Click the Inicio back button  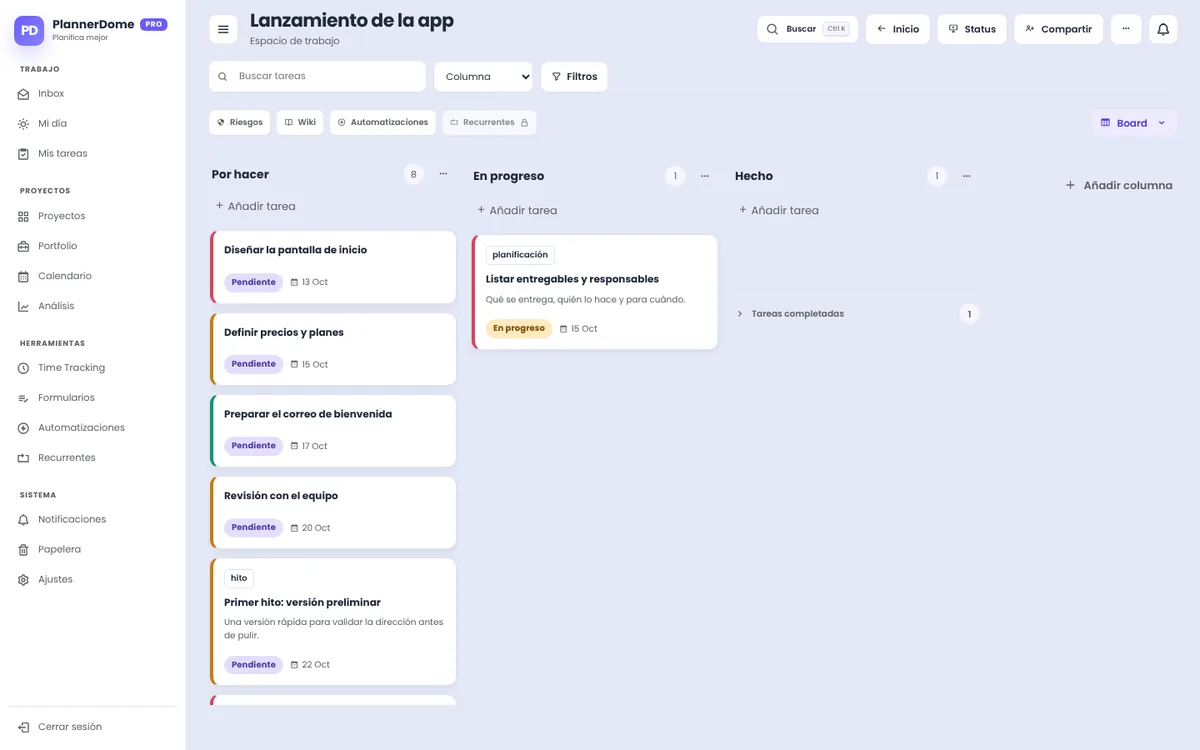click(x=898, y=29)
